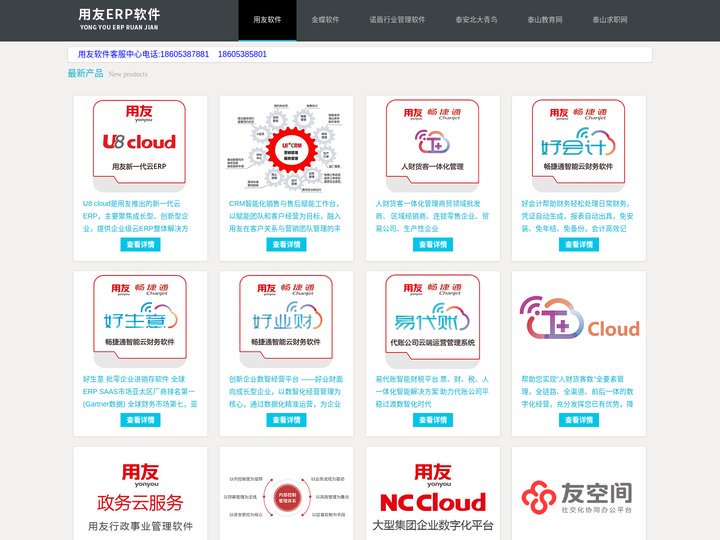Open the 金蝶软件 nav tab

pos(326,20)
